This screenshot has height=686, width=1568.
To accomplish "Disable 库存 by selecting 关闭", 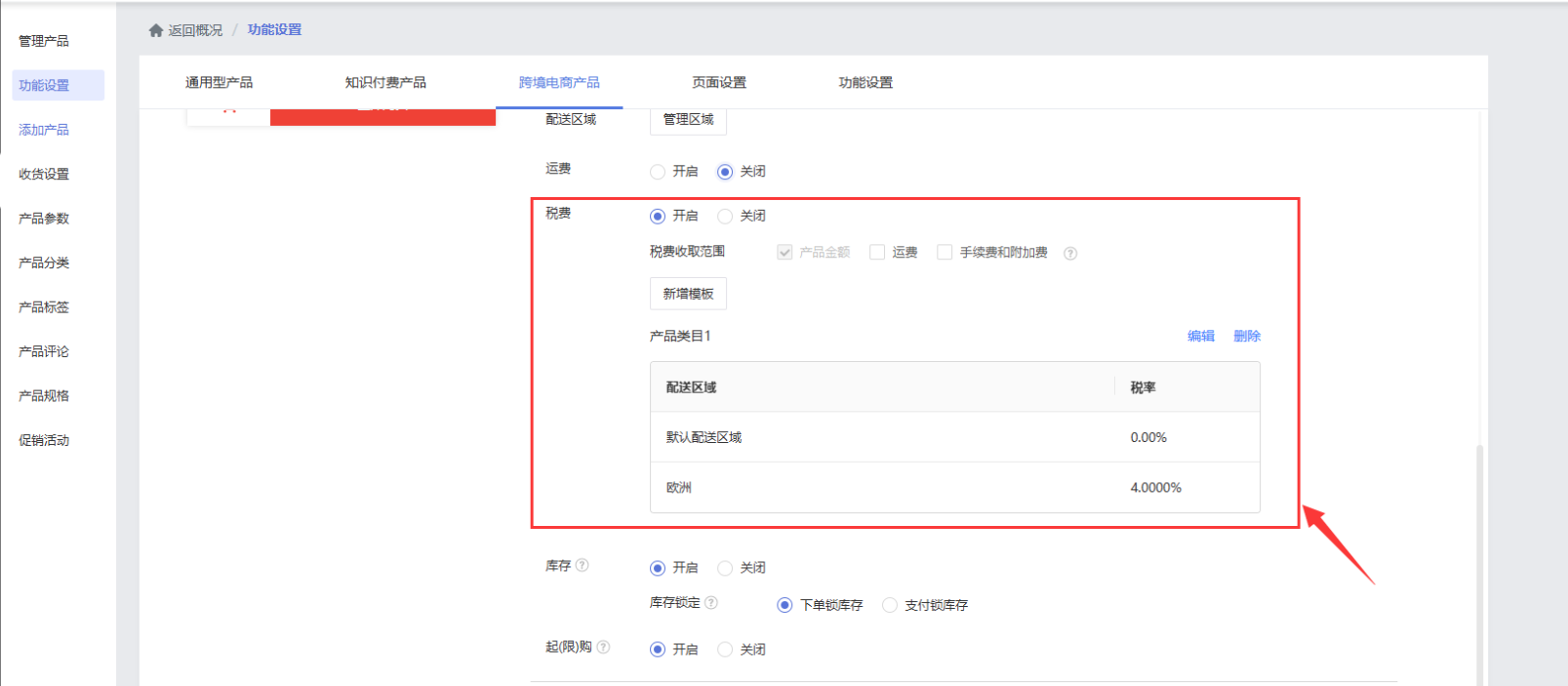I will [725, 568].
